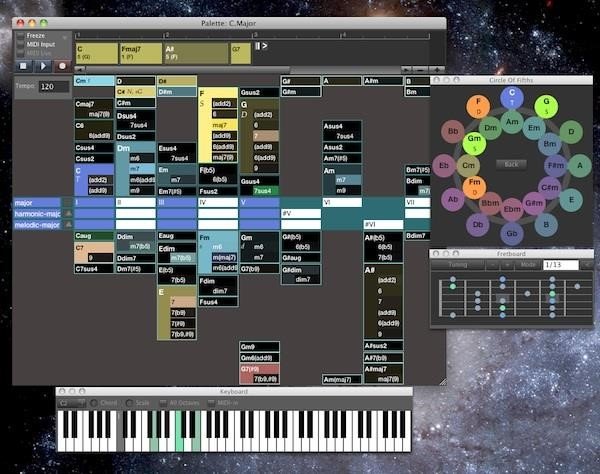Viewport: 600px width, 474px height.
Task: Click the D node in Circle of Fifths
Action: [x=571, y=131]
